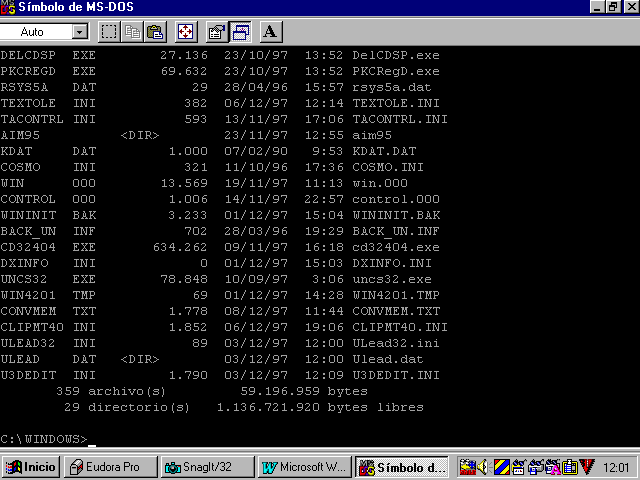Click the yellow-blue striped tray icon

point(502,467)
